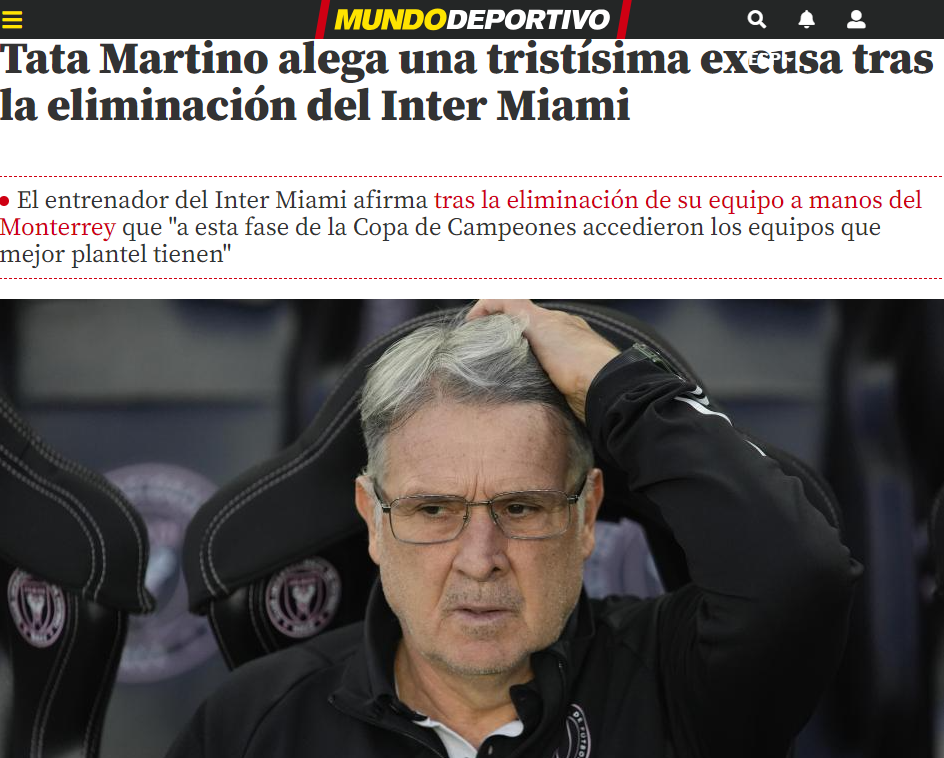Open link 'tras la eliminación de su equipo'
This screenshot has height=758, width=944.
[x=608, y=200]
